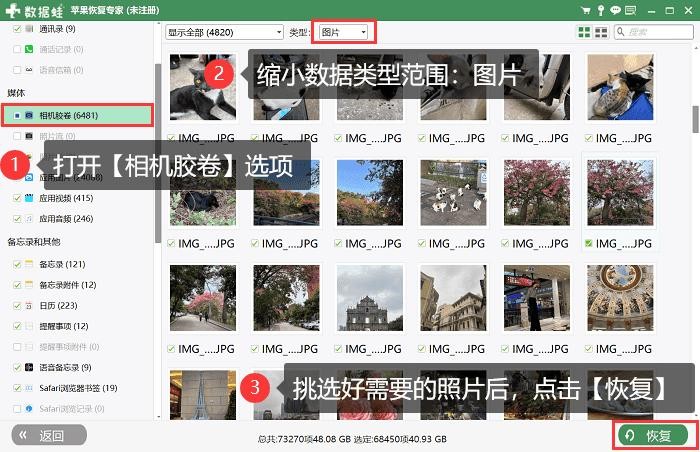Switch to detail list view icon
Image resolution: width=700 pixels, height=452 pixels.
601,33
